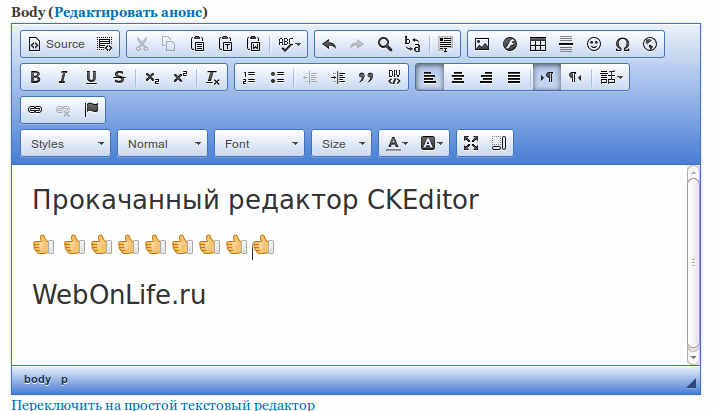Open the Size dropdown

tap(342, 144)
